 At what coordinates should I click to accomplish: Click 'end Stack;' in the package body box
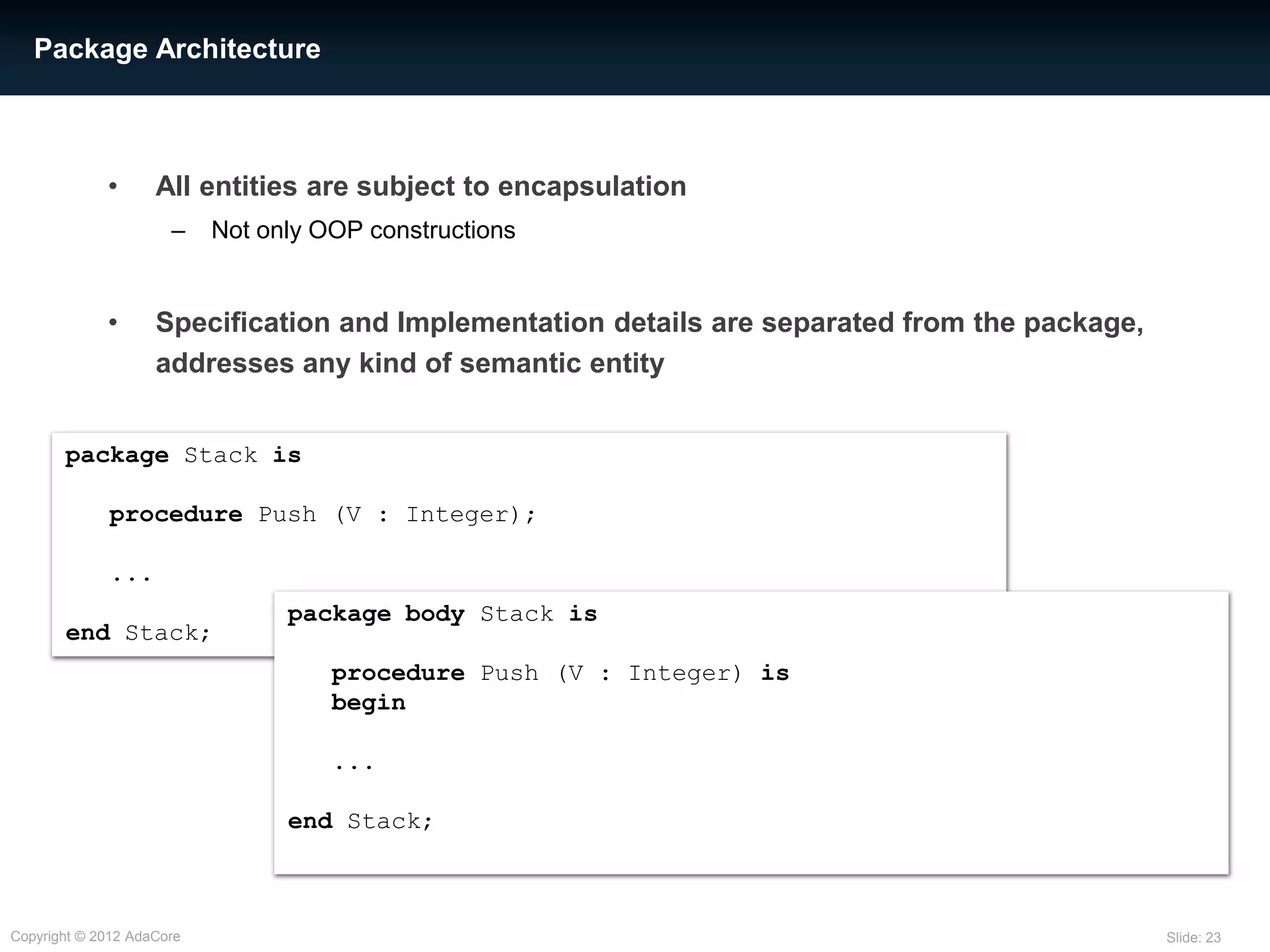click(360, 821)
